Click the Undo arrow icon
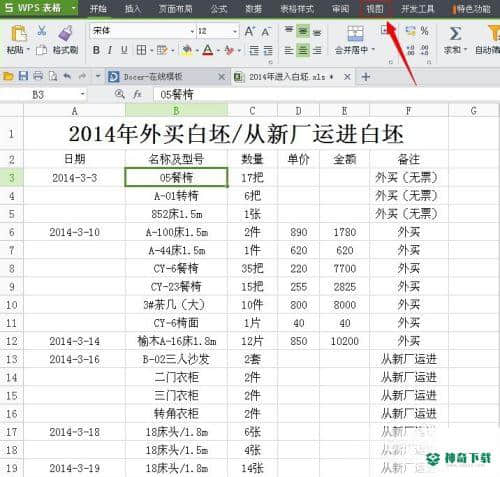The image size is (500, 477). pos(67,76)
